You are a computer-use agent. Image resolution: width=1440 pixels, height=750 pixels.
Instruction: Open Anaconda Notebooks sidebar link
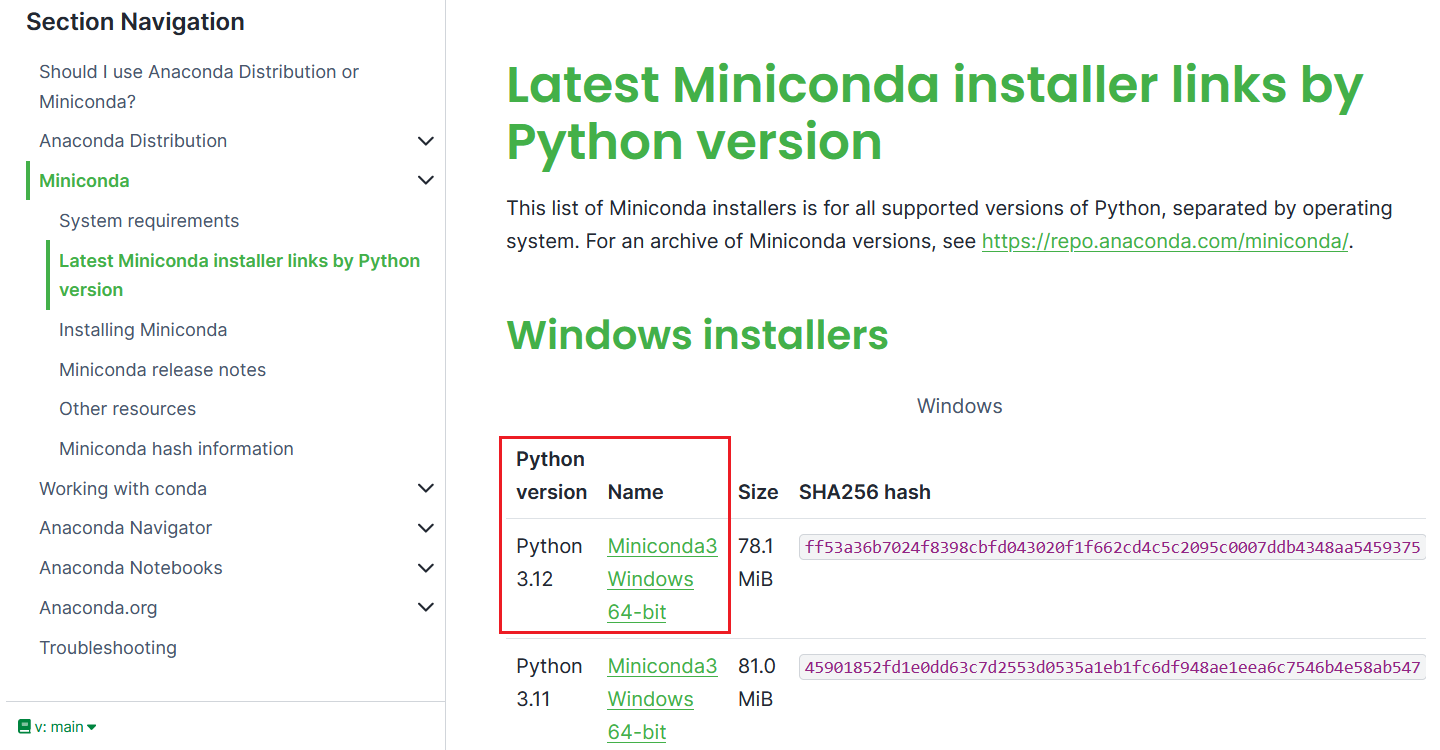(131, 568)
